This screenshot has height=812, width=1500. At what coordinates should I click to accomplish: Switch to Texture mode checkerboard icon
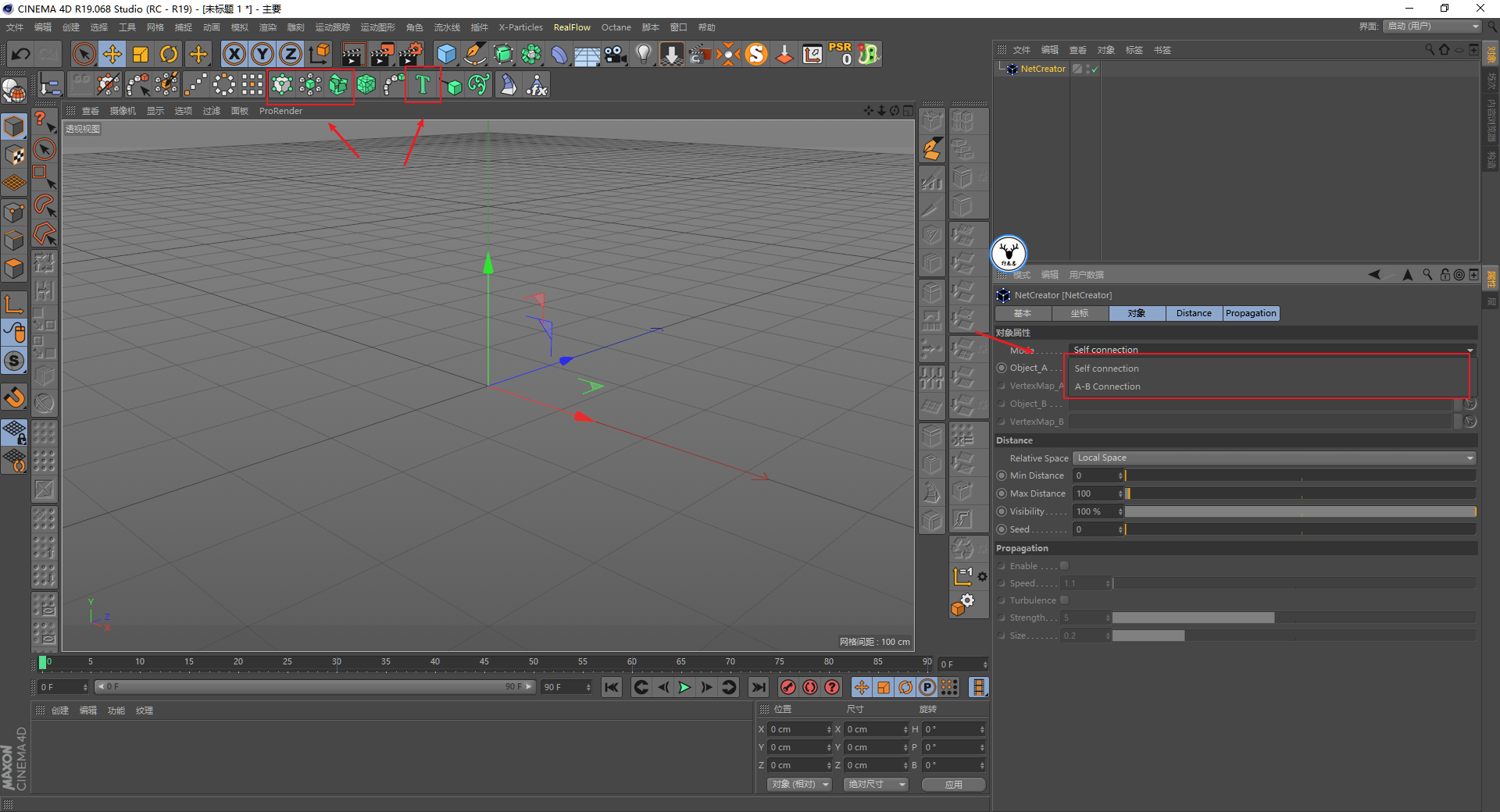point(14,155)
